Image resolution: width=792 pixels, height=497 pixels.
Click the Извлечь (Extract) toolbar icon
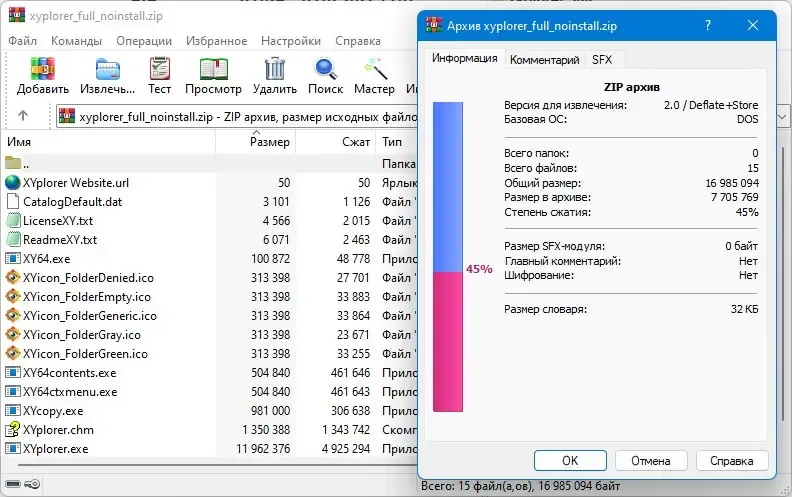tap(108, 69)
